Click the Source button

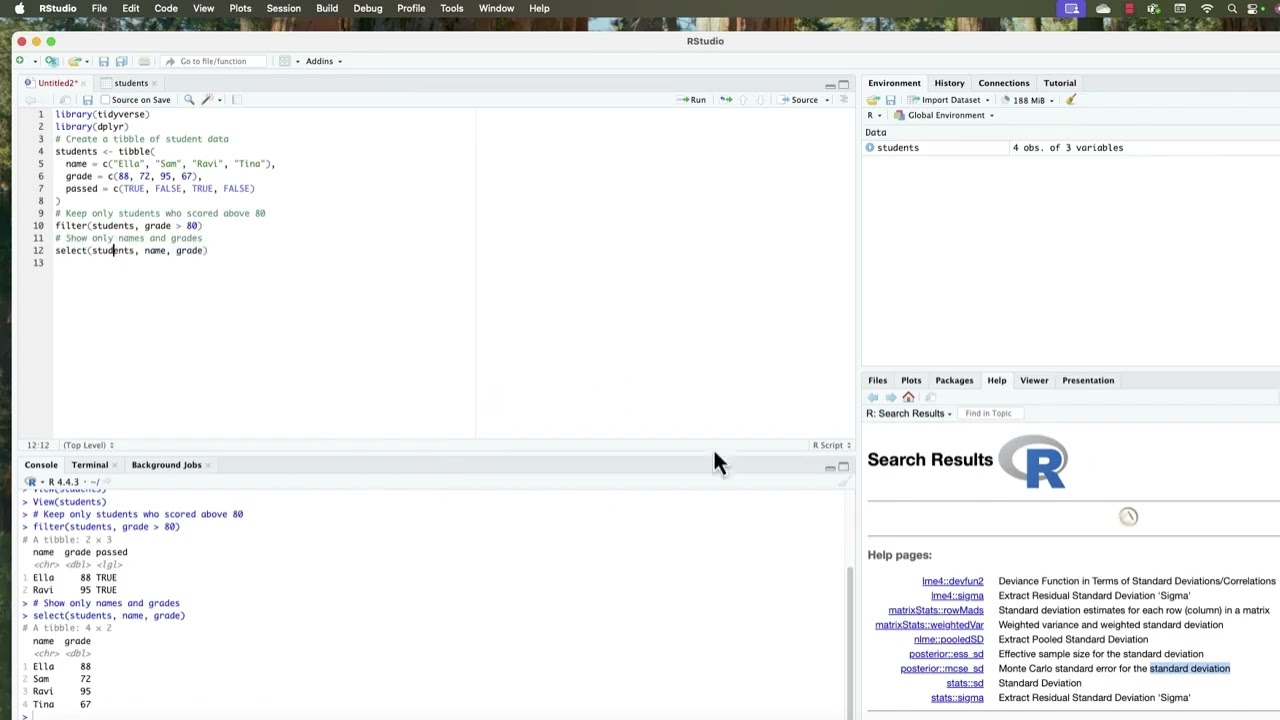tap(798, 100)
